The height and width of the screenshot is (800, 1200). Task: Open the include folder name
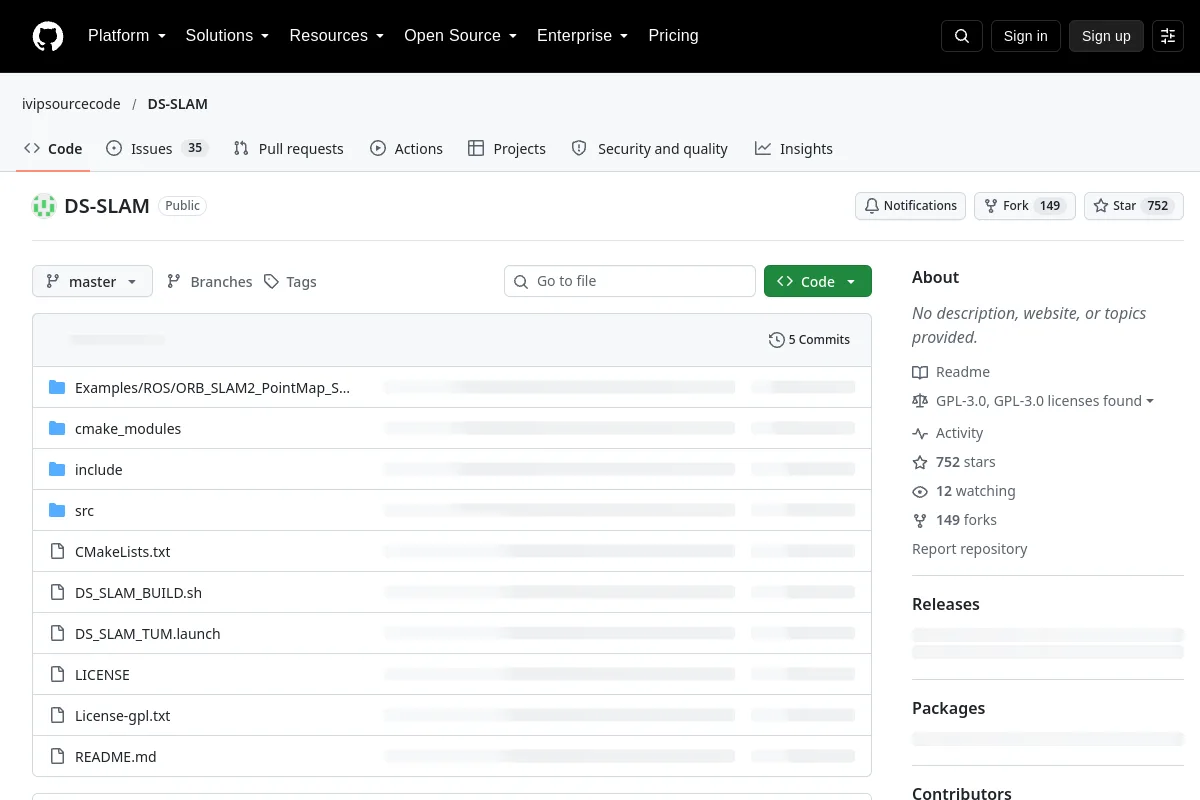[x=99, y=469]
